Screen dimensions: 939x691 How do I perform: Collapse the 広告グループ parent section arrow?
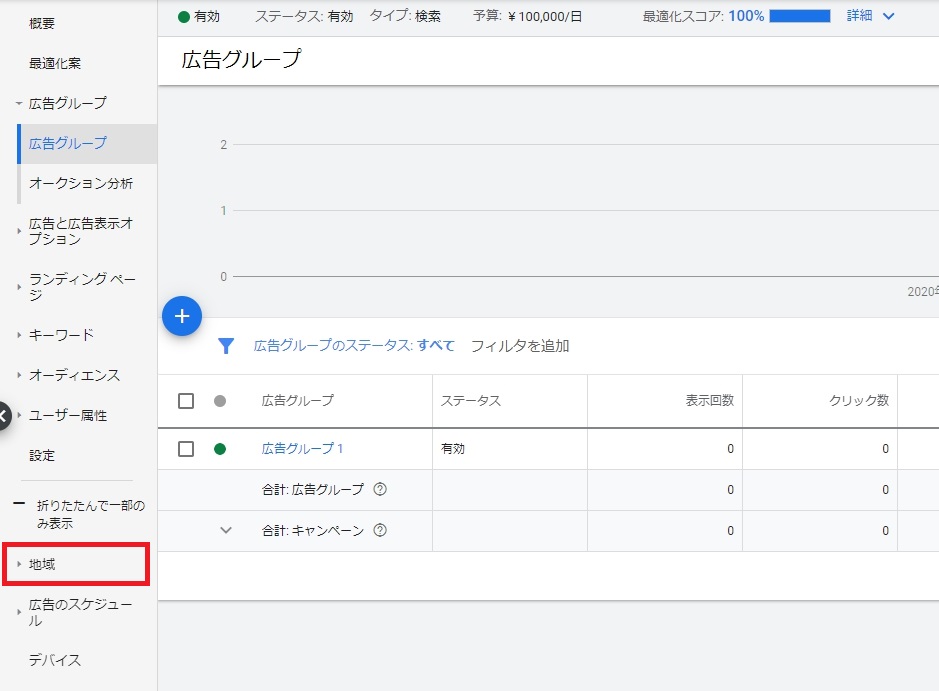point(19,104)
